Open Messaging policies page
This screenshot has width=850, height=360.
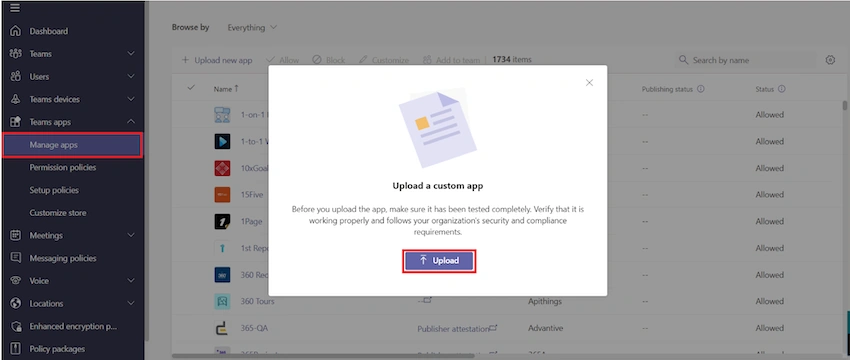coord(63,258)
